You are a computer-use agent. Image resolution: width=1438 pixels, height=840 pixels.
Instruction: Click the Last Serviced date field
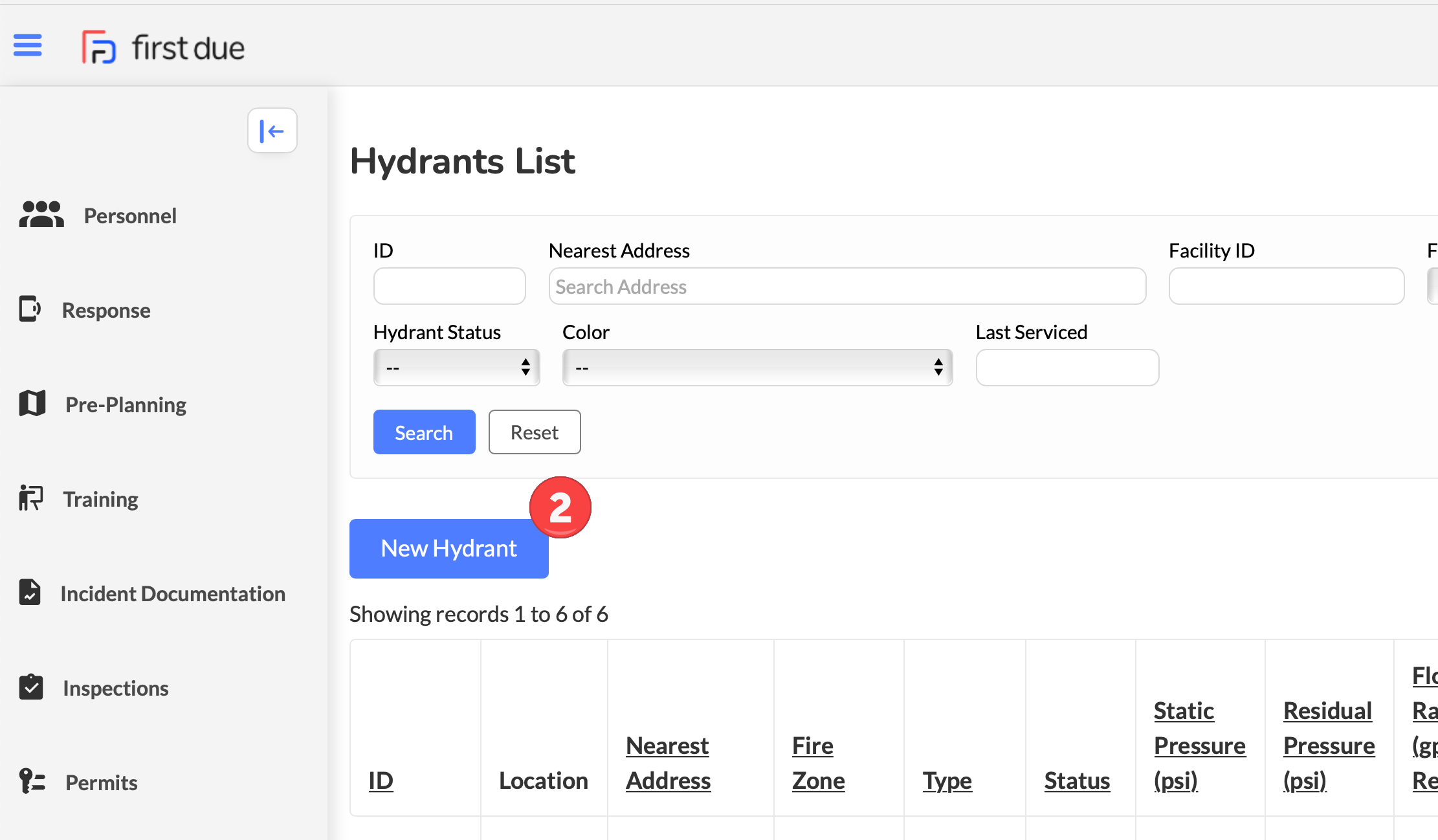[1067, 367]
